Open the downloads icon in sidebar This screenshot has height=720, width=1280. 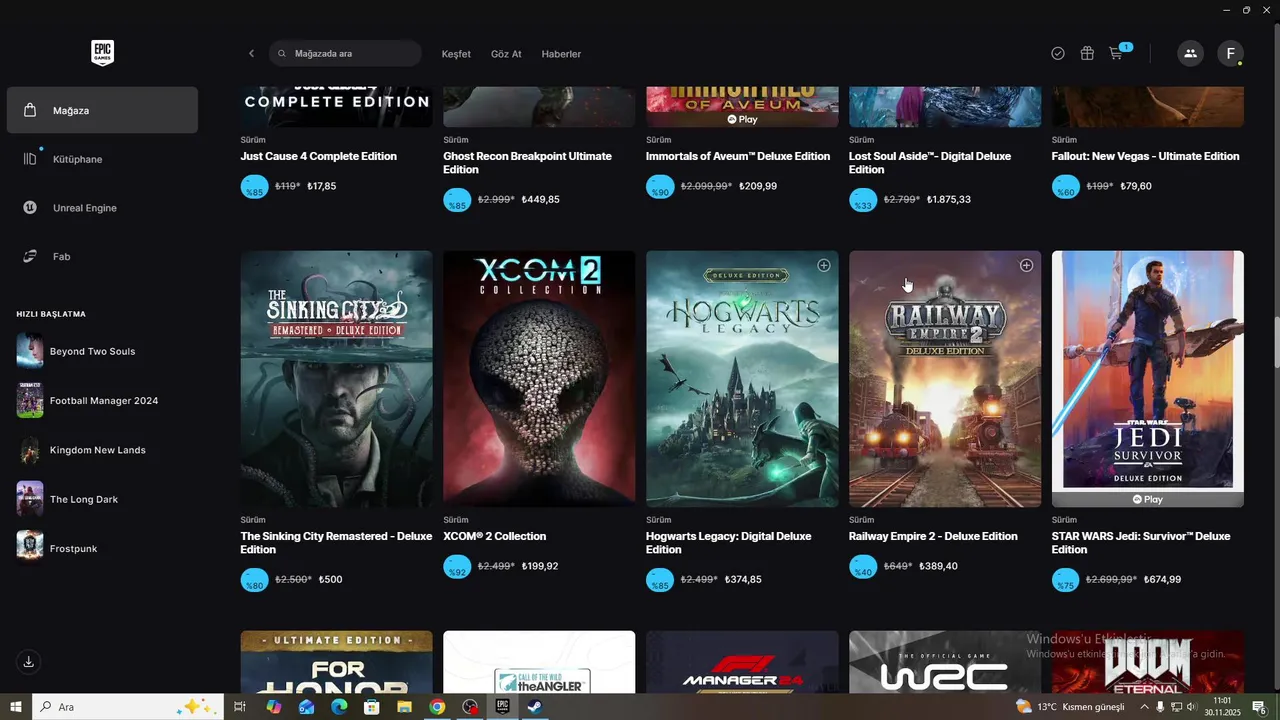coord(29,662)
